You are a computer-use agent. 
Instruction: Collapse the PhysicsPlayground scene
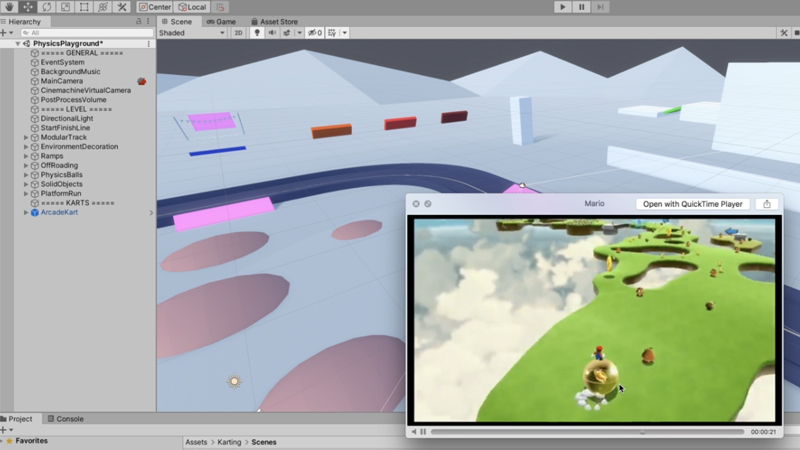18,44
